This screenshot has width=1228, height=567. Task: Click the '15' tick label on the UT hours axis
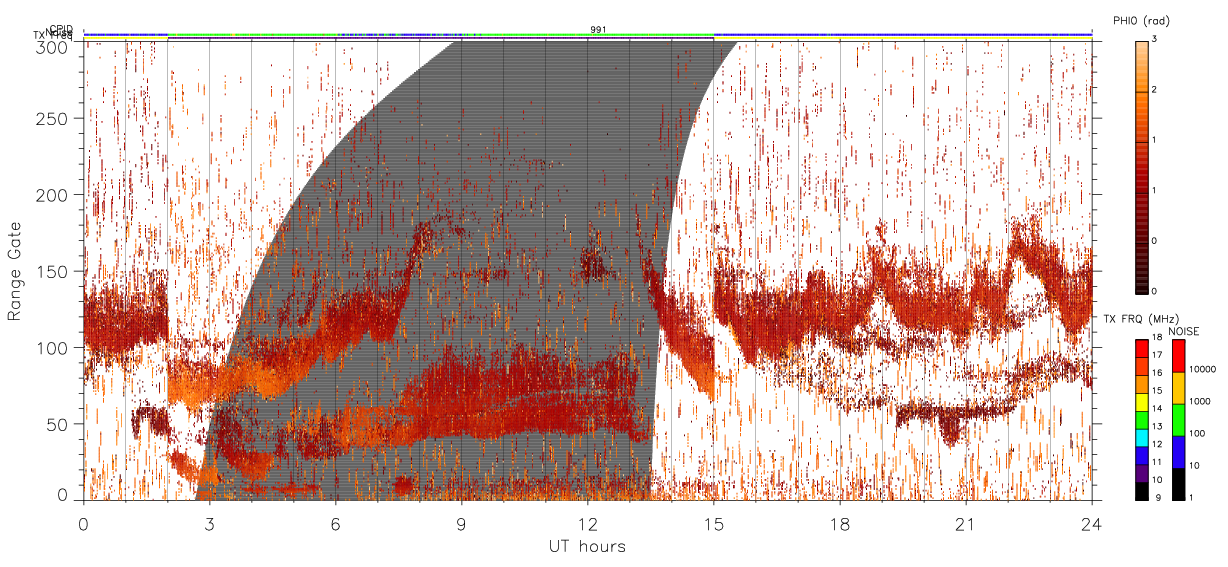pyautogui.click(x=714, y=523)
